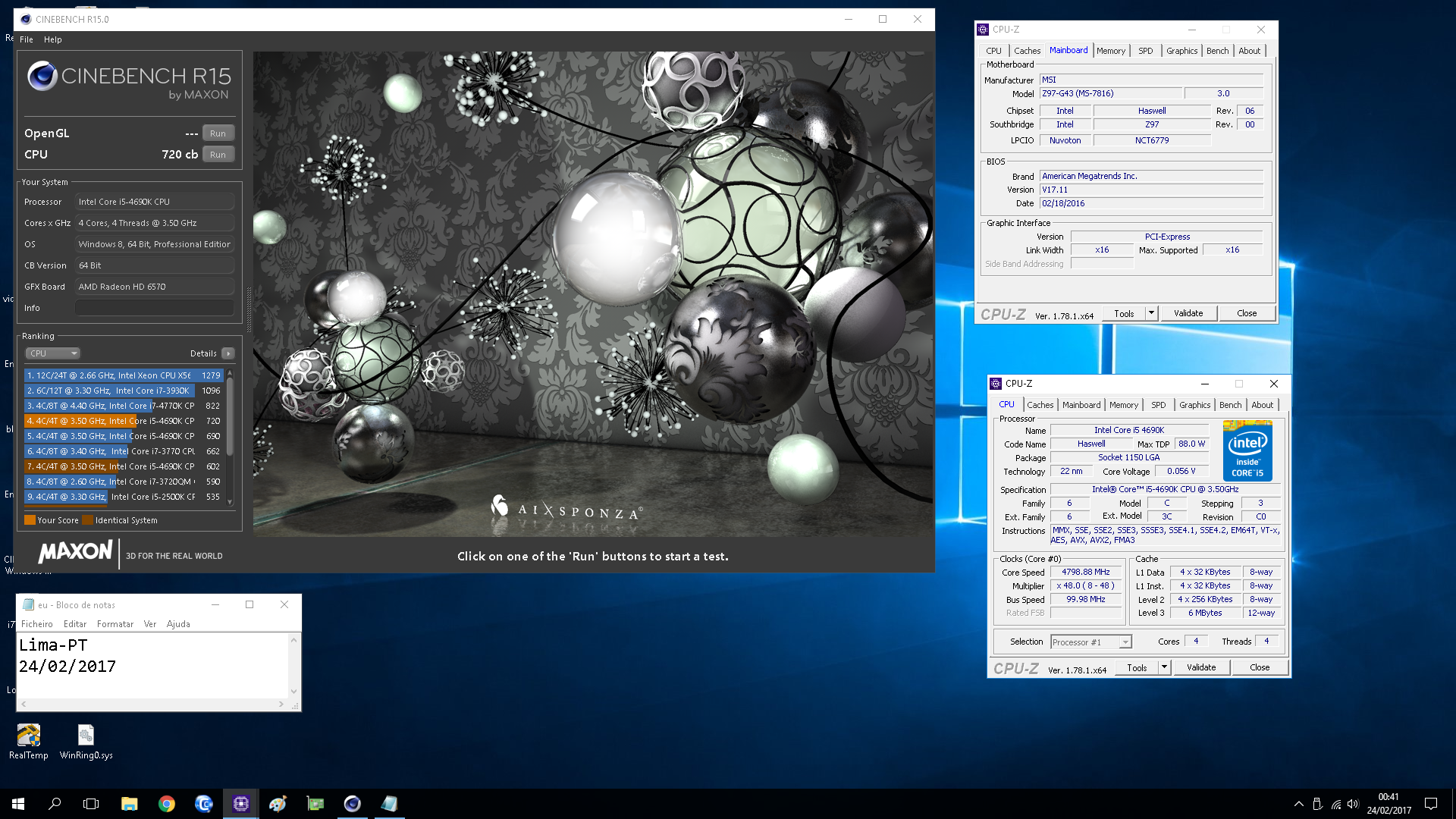This screenshot has height=819, width=1456.
Task: Run the CPU benchmark
Action: [218, 155]
